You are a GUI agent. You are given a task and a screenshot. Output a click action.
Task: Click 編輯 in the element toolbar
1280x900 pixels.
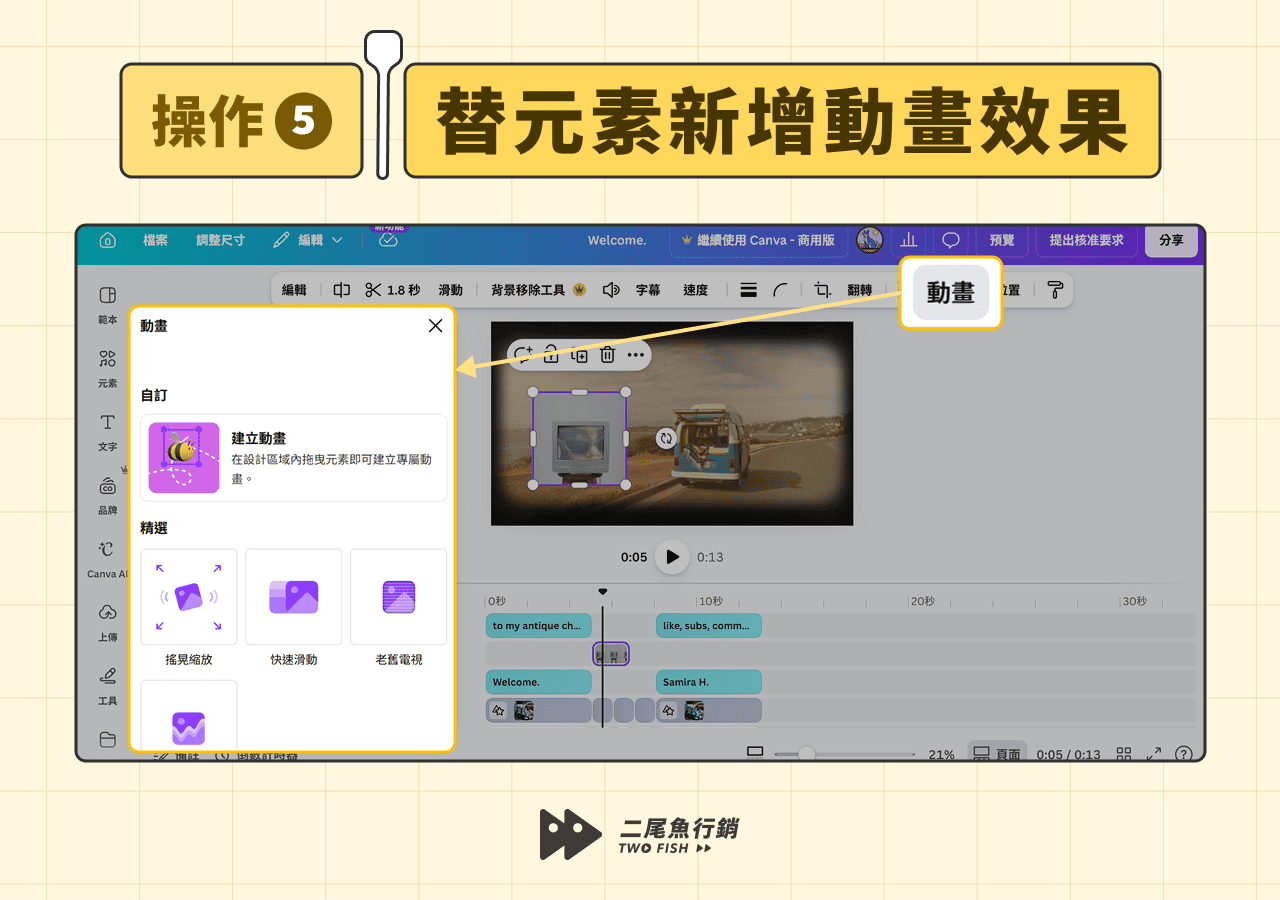pos(294,290)
